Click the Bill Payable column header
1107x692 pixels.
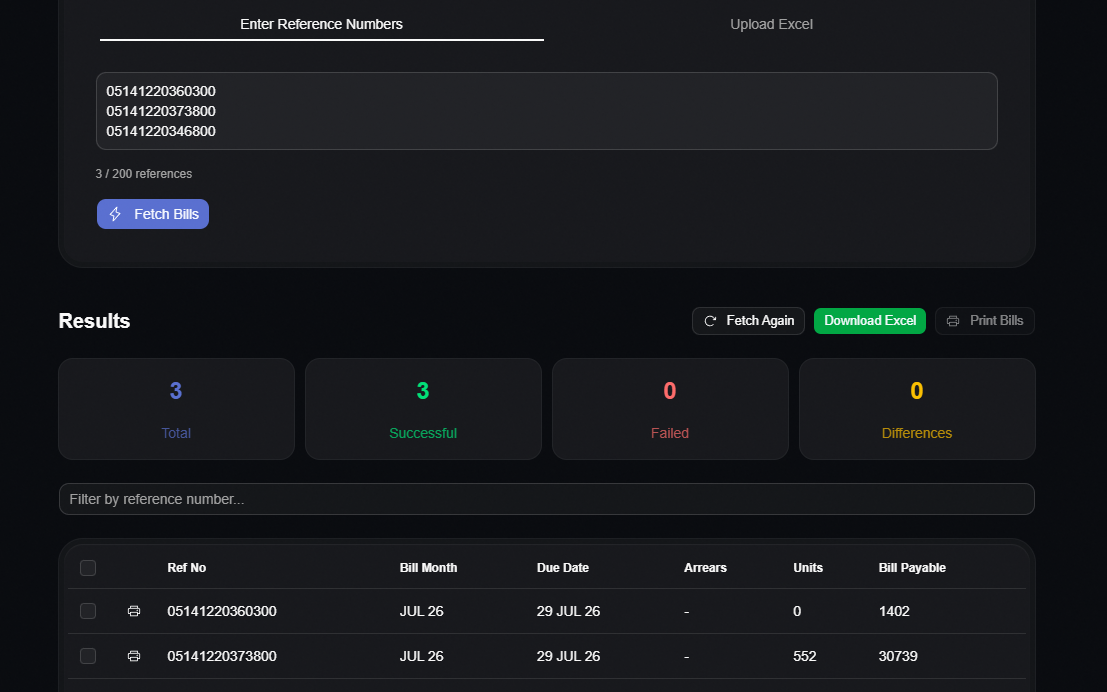click(x=911, y=568)
